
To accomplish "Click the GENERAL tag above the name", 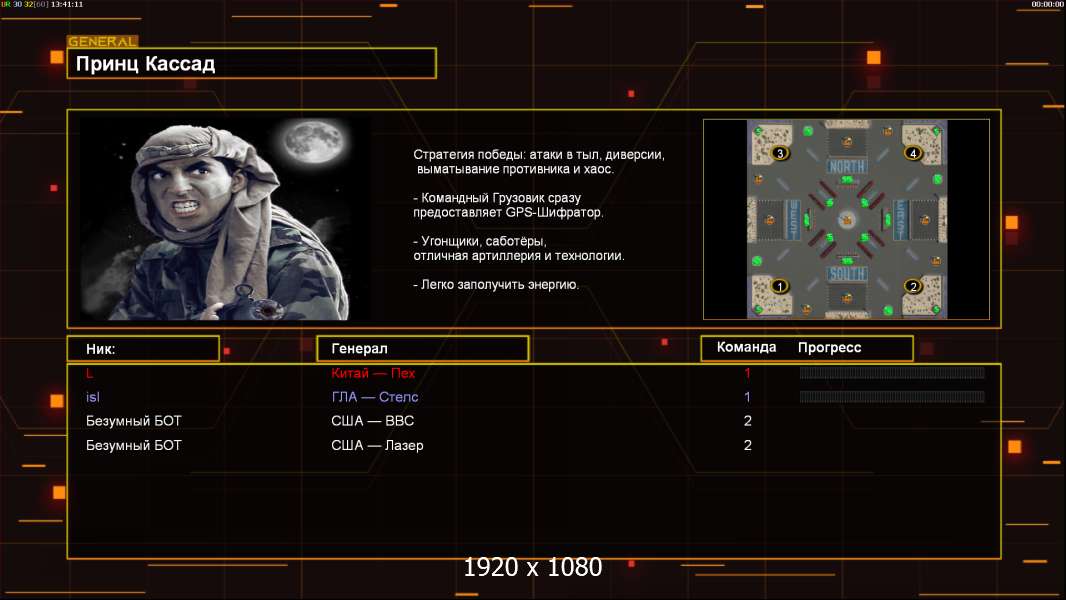I will [x=103, y=41].
